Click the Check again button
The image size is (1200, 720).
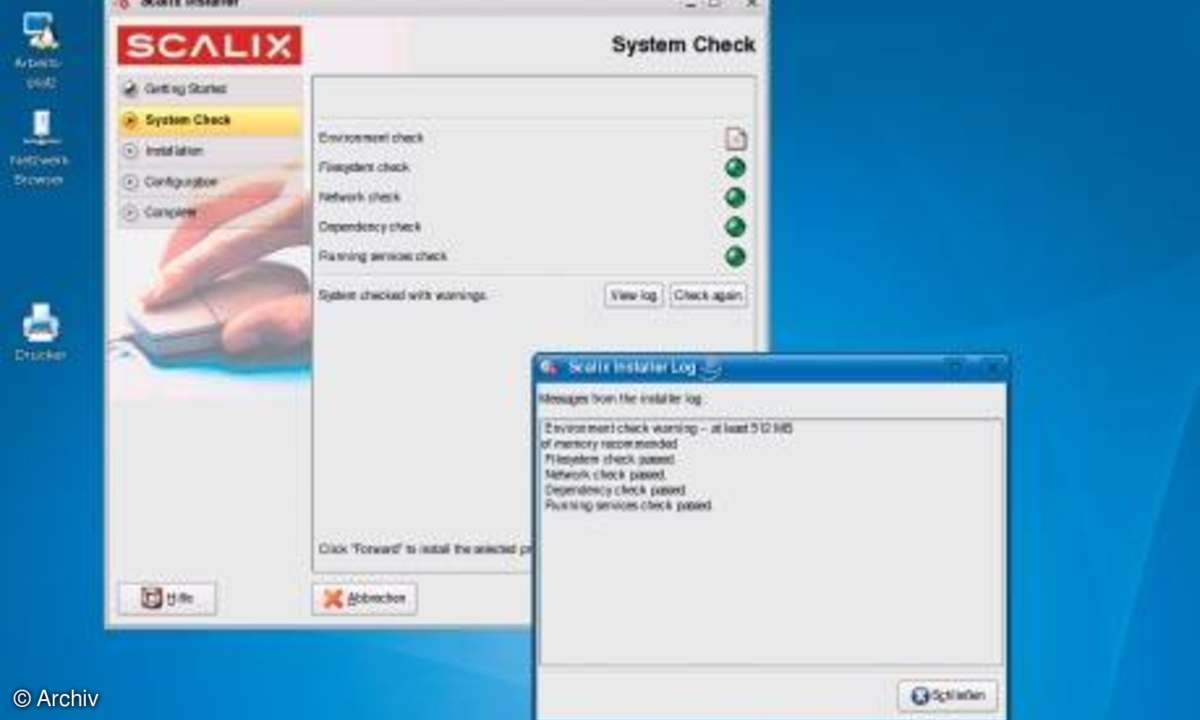[x=707, y=295]
